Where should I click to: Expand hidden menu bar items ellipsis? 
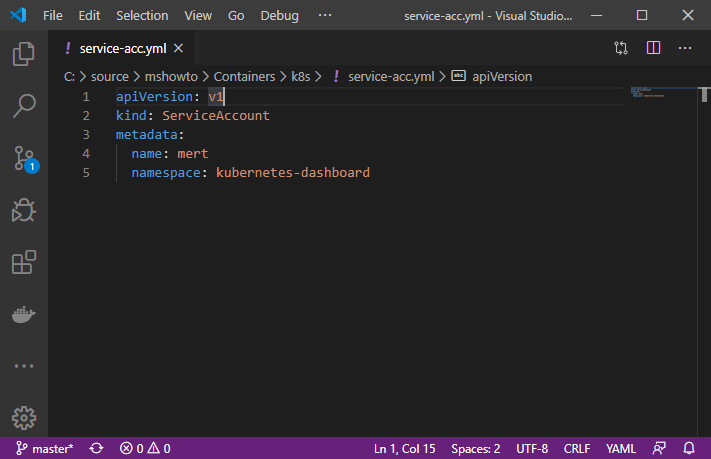(325, 15)
